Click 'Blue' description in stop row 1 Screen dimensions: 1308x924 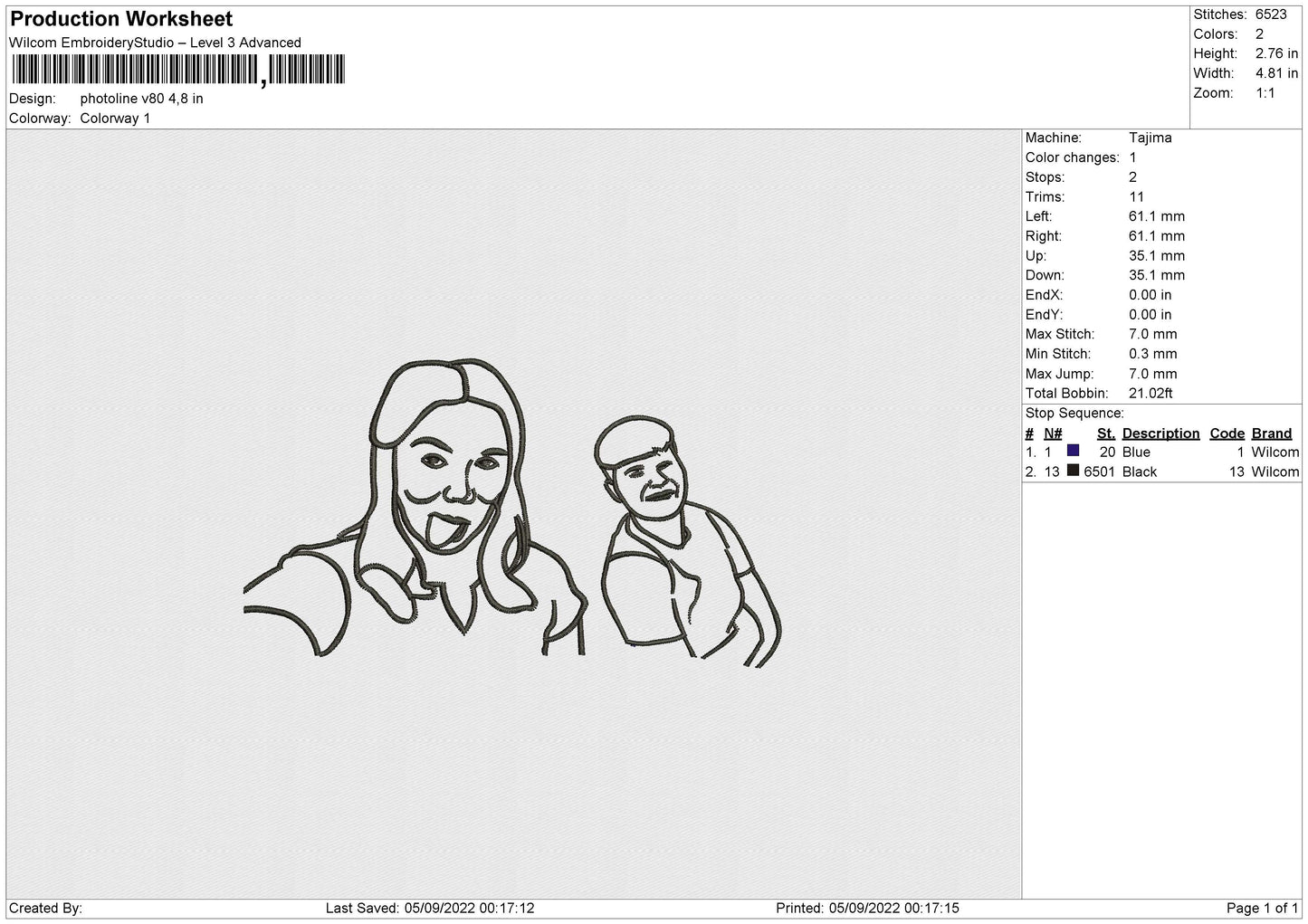[x=1136, y=452]
